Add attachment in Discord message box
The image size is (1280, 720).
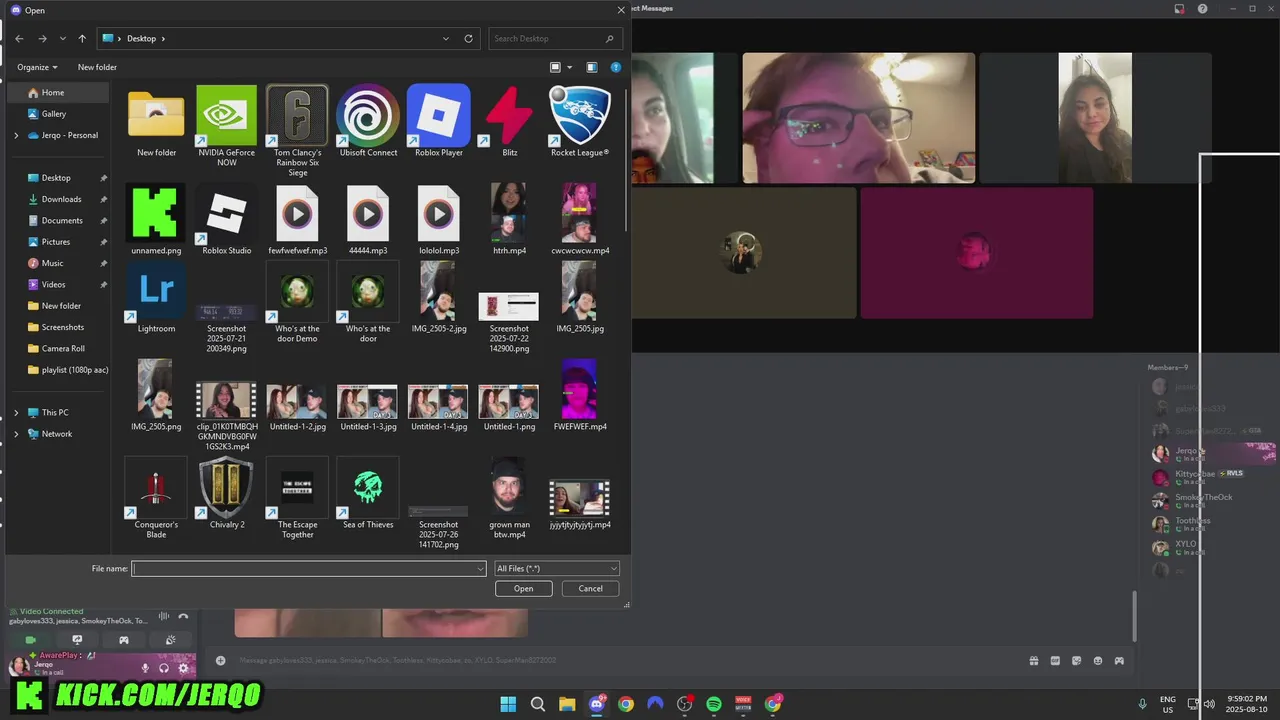point(220,660)
